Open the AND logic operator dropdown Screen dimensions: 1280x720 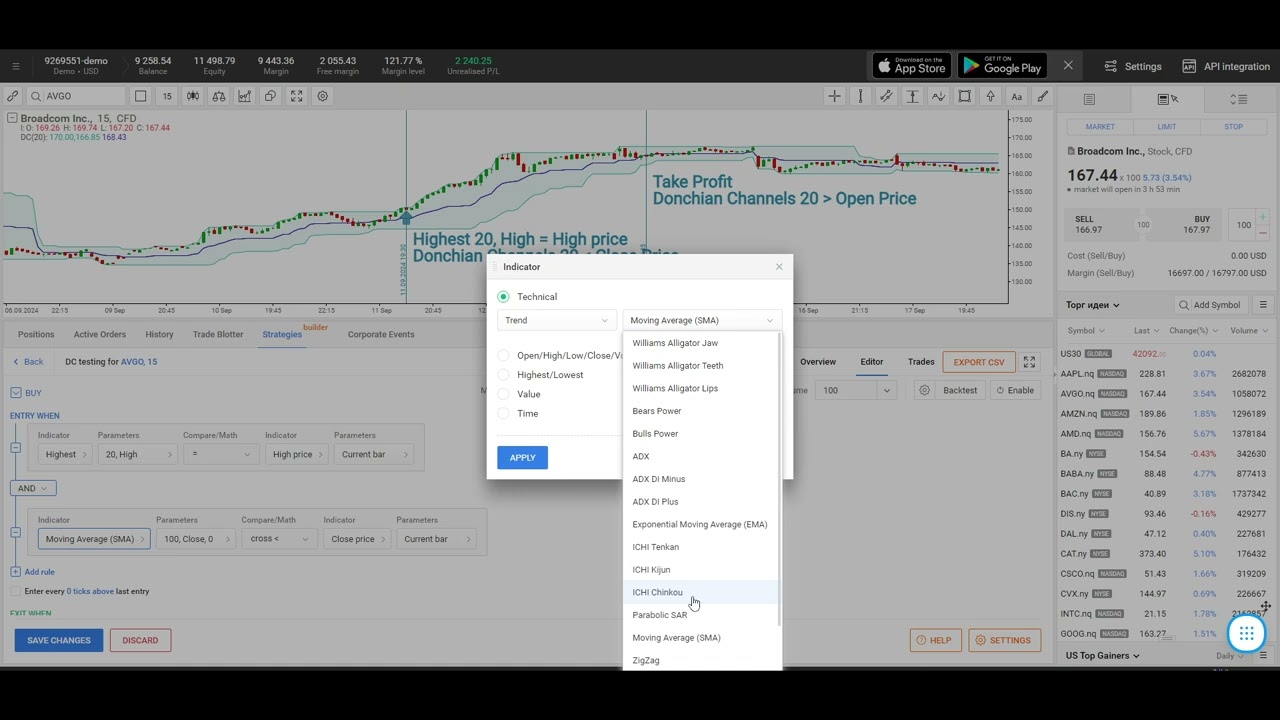33,488
